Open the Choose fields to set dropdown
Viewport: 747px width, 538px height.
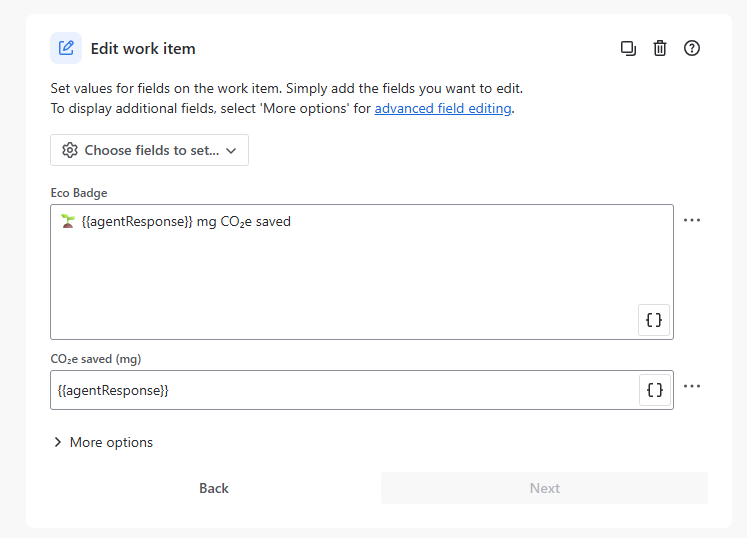pyautogui.click(x=150, y=150)
